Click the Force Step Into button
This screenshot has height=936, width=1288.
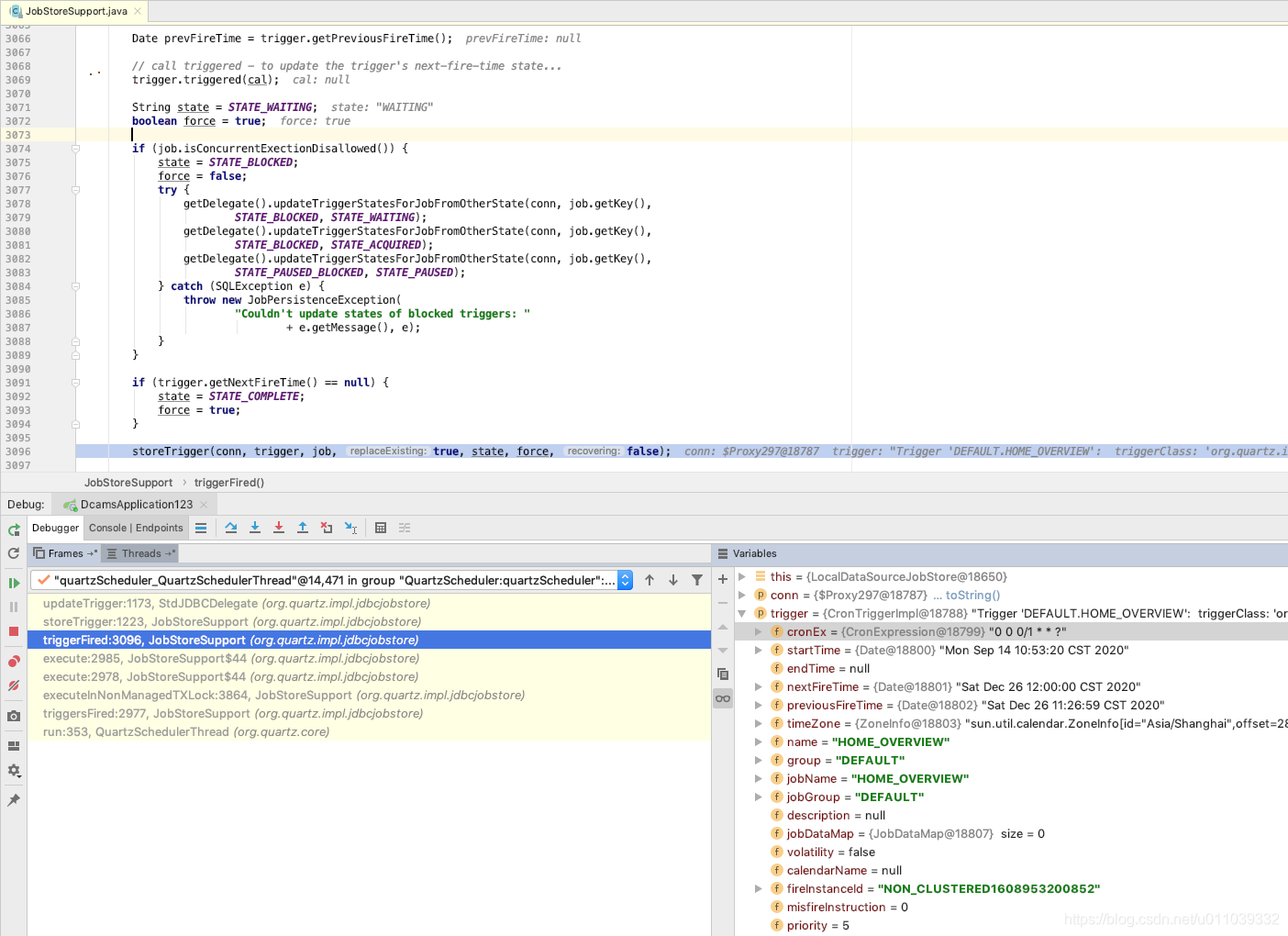click(279, 528)
